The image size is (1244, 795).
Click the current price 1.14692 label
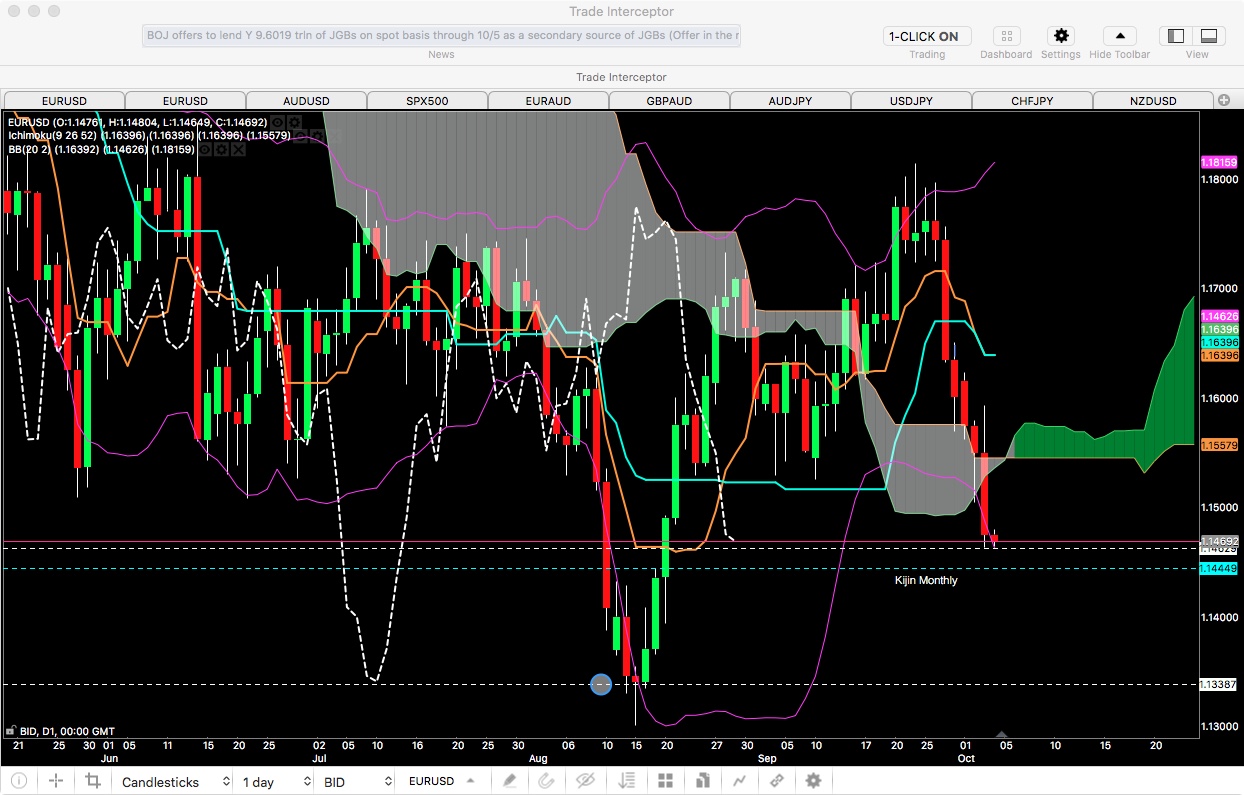pyautogui.click(x=1219, y=540)
